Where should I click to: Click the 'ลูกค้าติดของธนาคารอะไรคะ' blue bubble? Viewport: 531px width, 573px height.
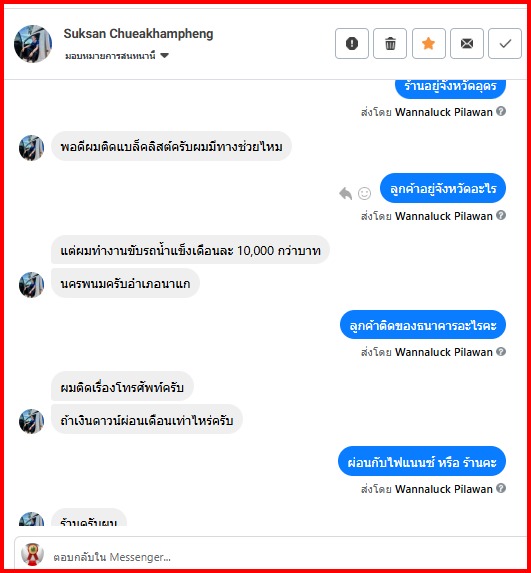click(x=423, y=325)
